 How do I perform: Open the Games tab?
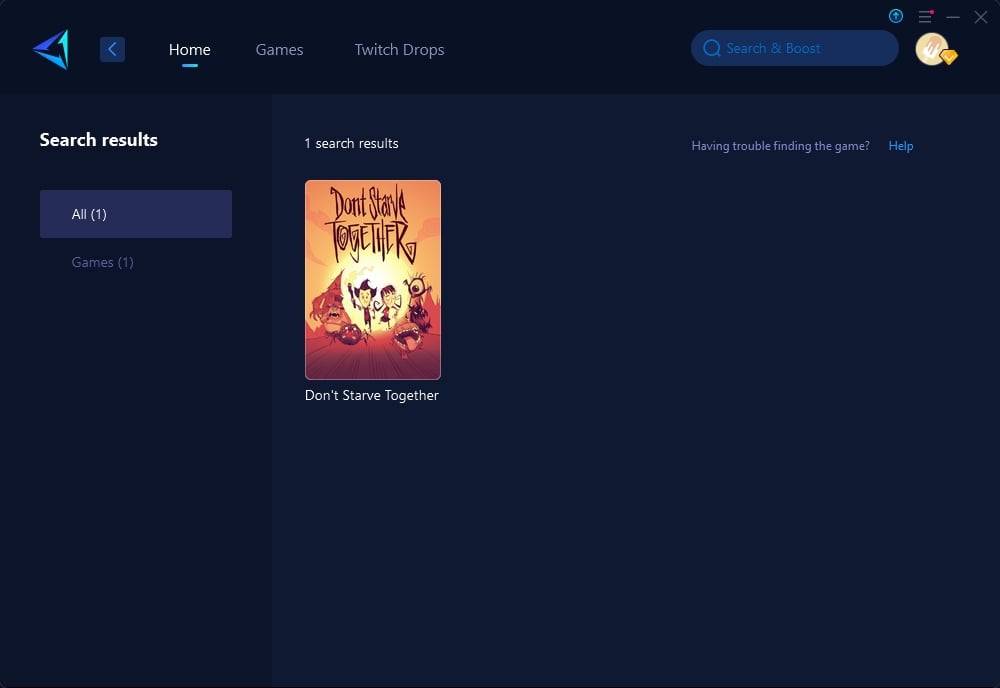pyautogui.click(x=279, y=50)
